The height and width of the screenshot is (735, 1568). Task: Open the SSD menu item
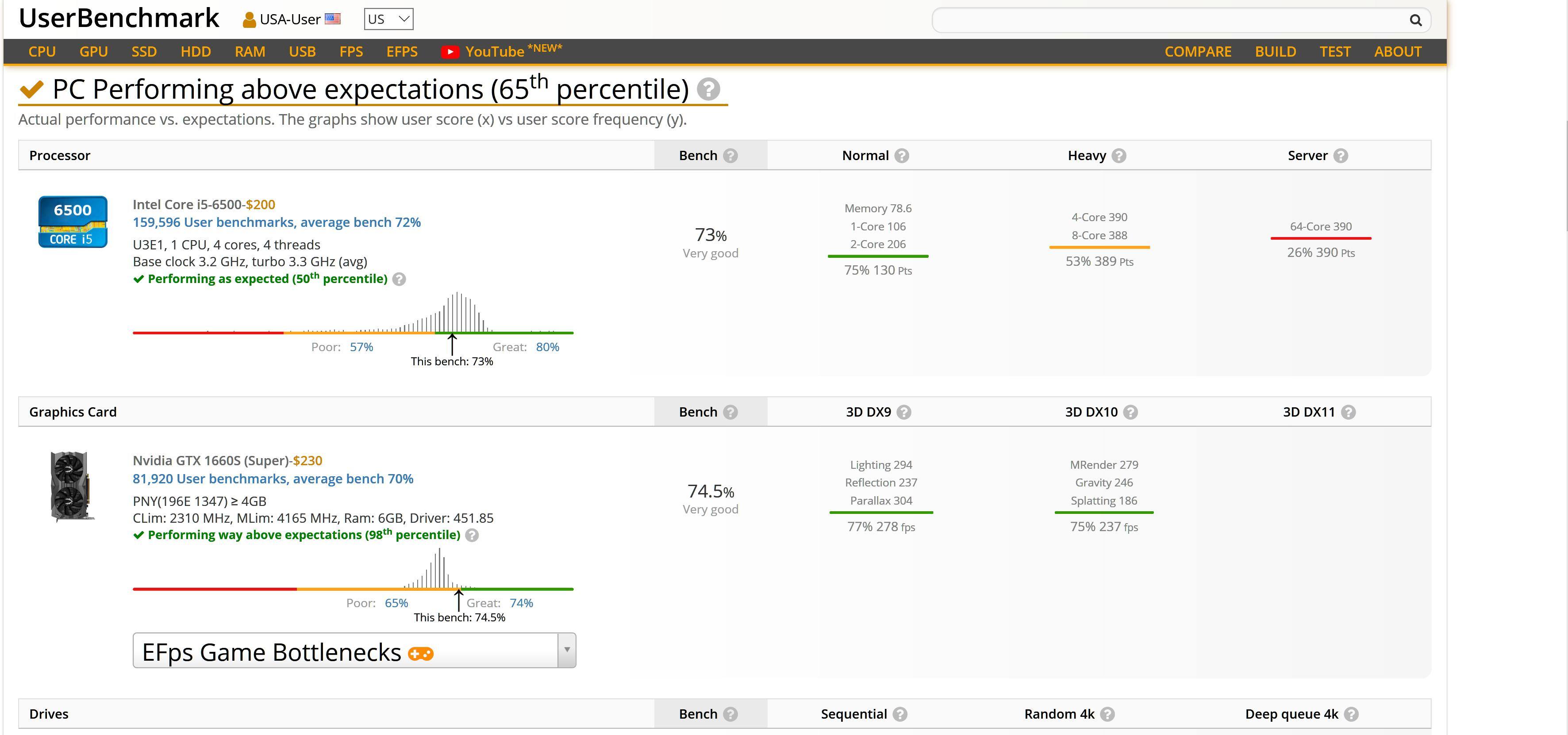click(144, 52)
